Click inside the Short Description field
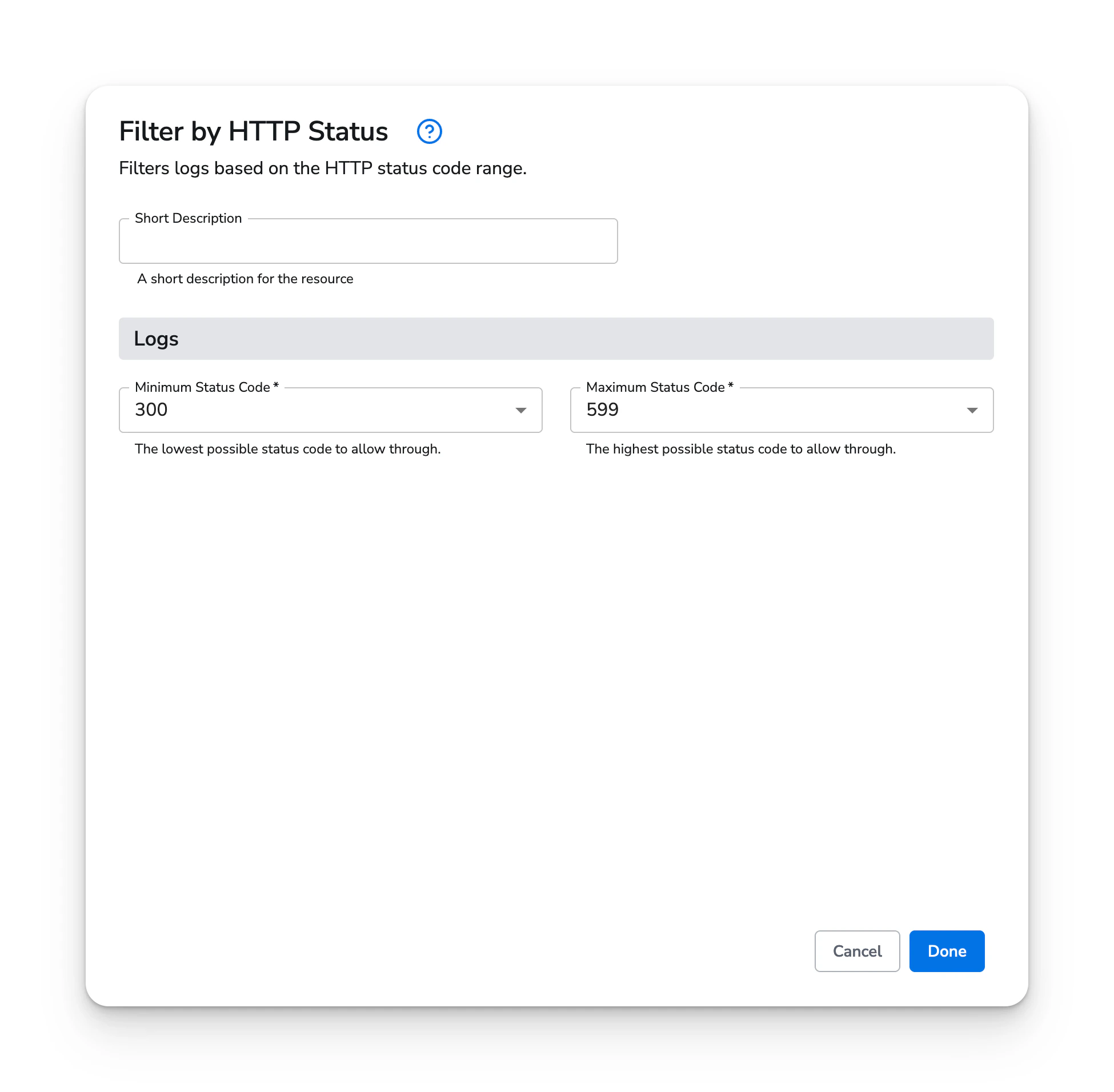 click(x=367, y=242)
